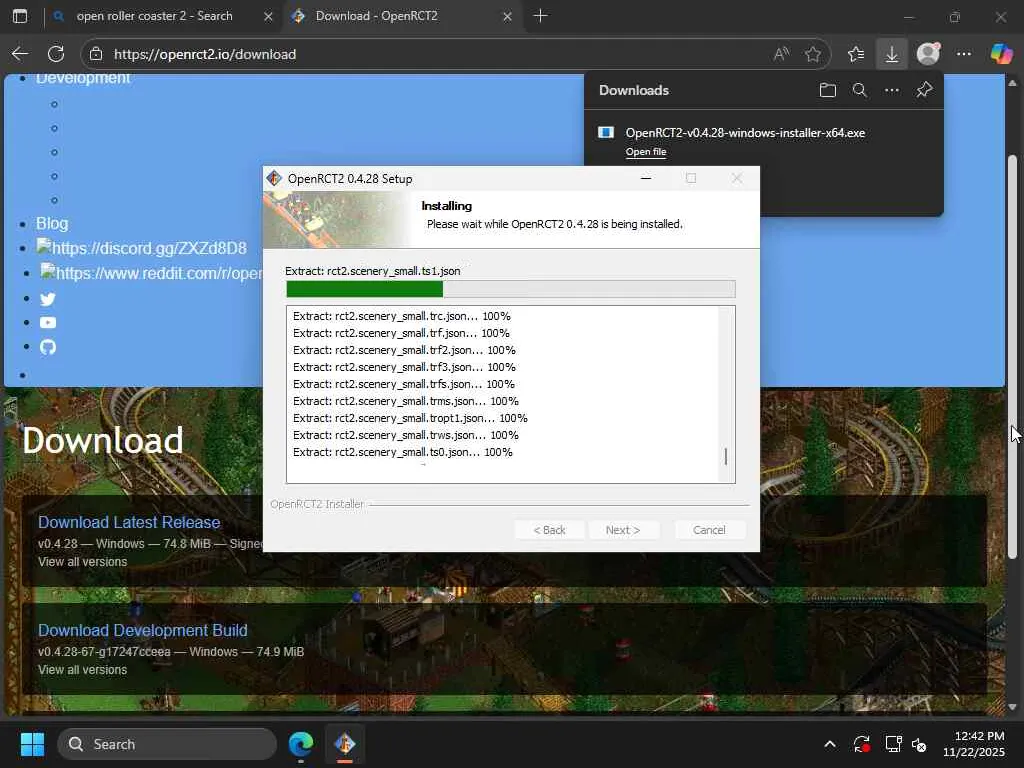This screenshot has width=1024, height=768.
Task: Click Download Development Build link
Action: [143, 630]
